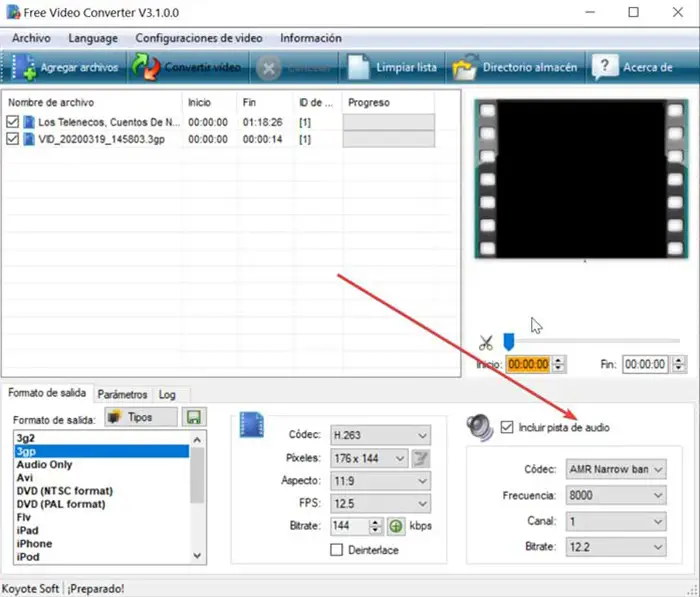Uncheck the Los Telenecos file row

pos(12,122)
